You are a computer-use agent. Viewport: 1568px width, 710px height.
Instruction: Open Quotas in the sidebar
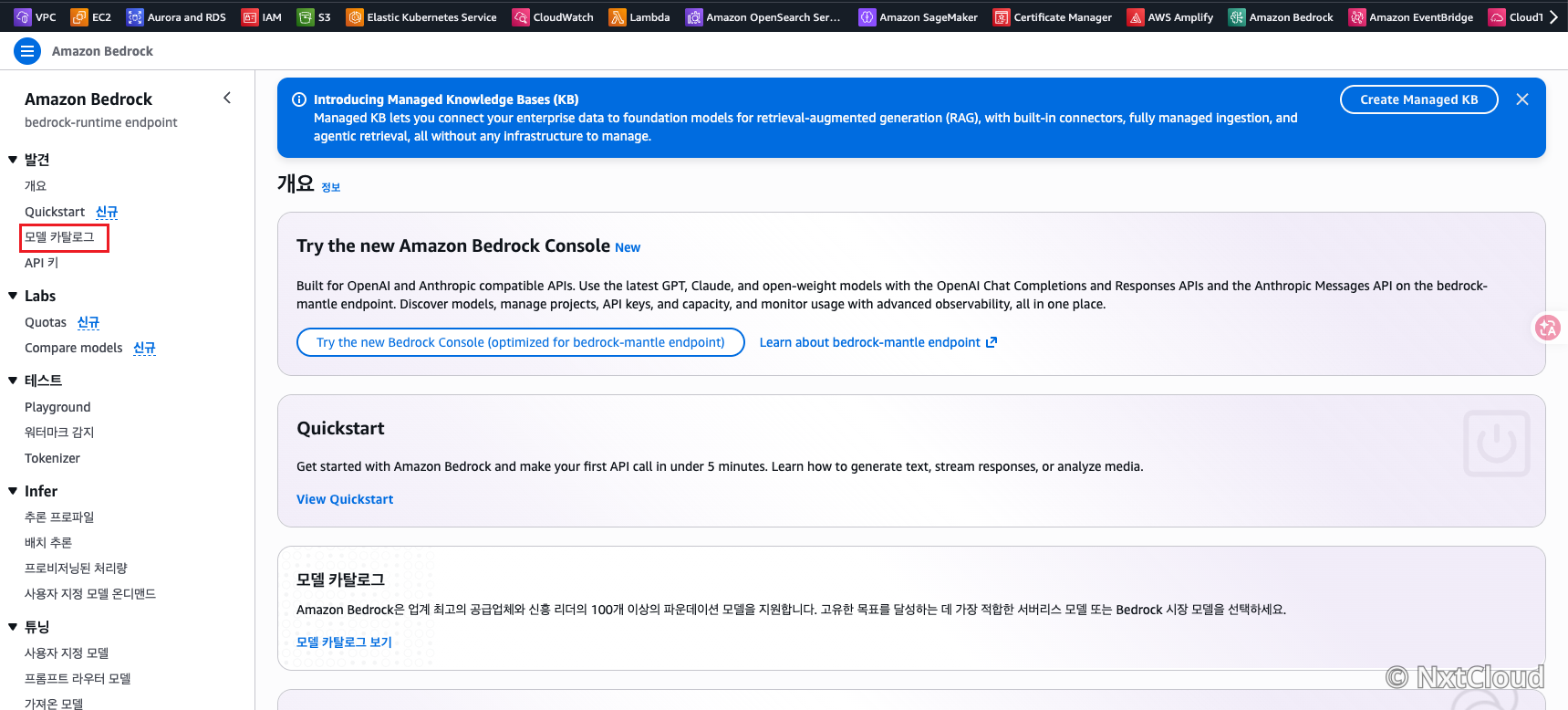click(46, 322)
